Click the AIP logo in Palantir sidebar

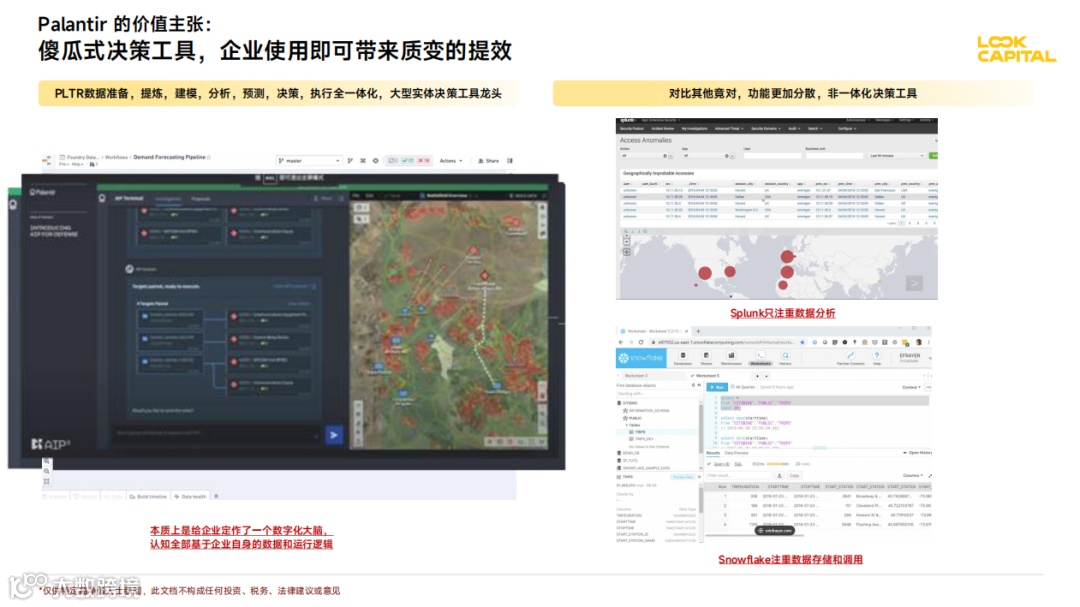click(51, 444)
